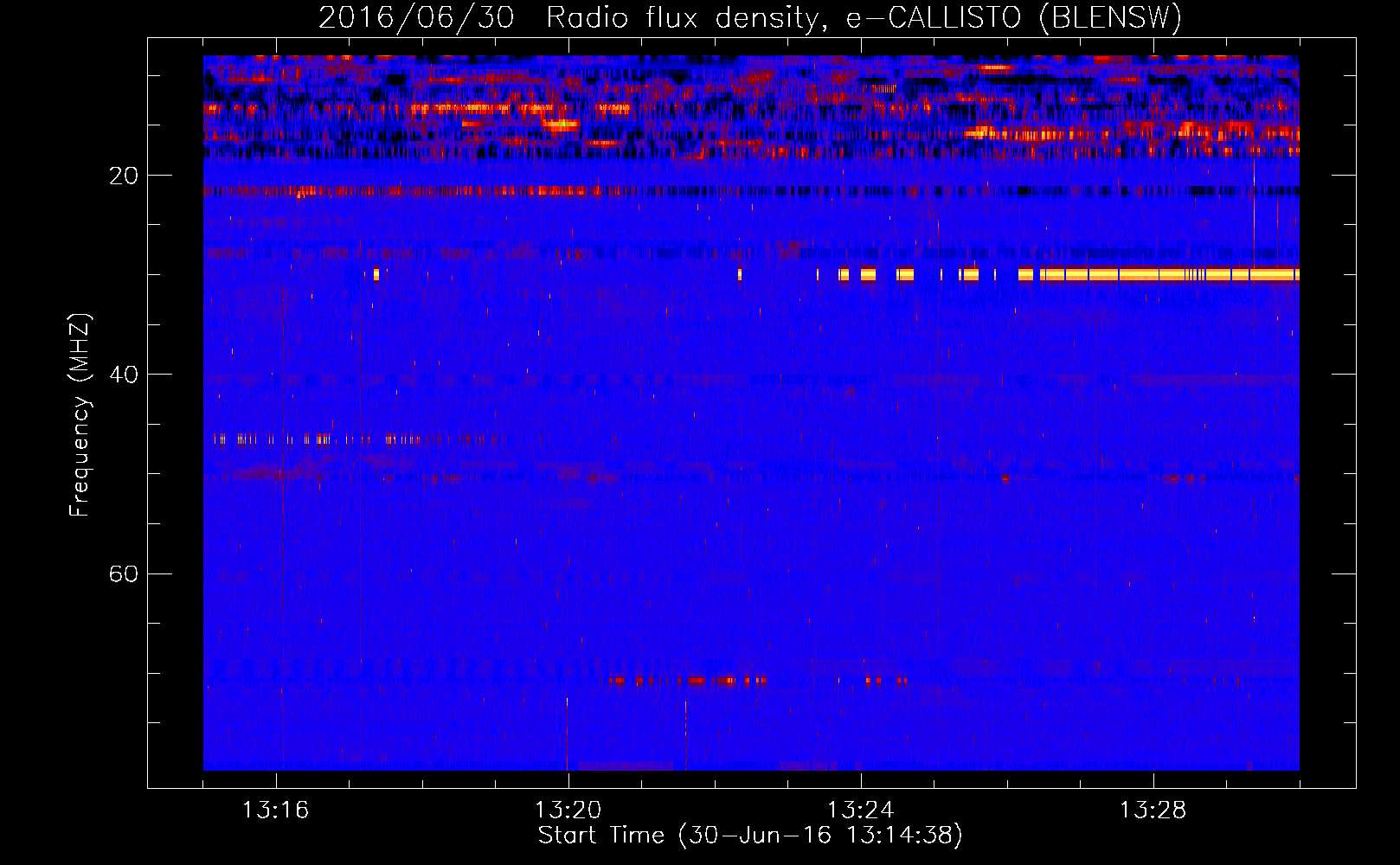Click the "Frequency (MHZ)" axis label

80,415
